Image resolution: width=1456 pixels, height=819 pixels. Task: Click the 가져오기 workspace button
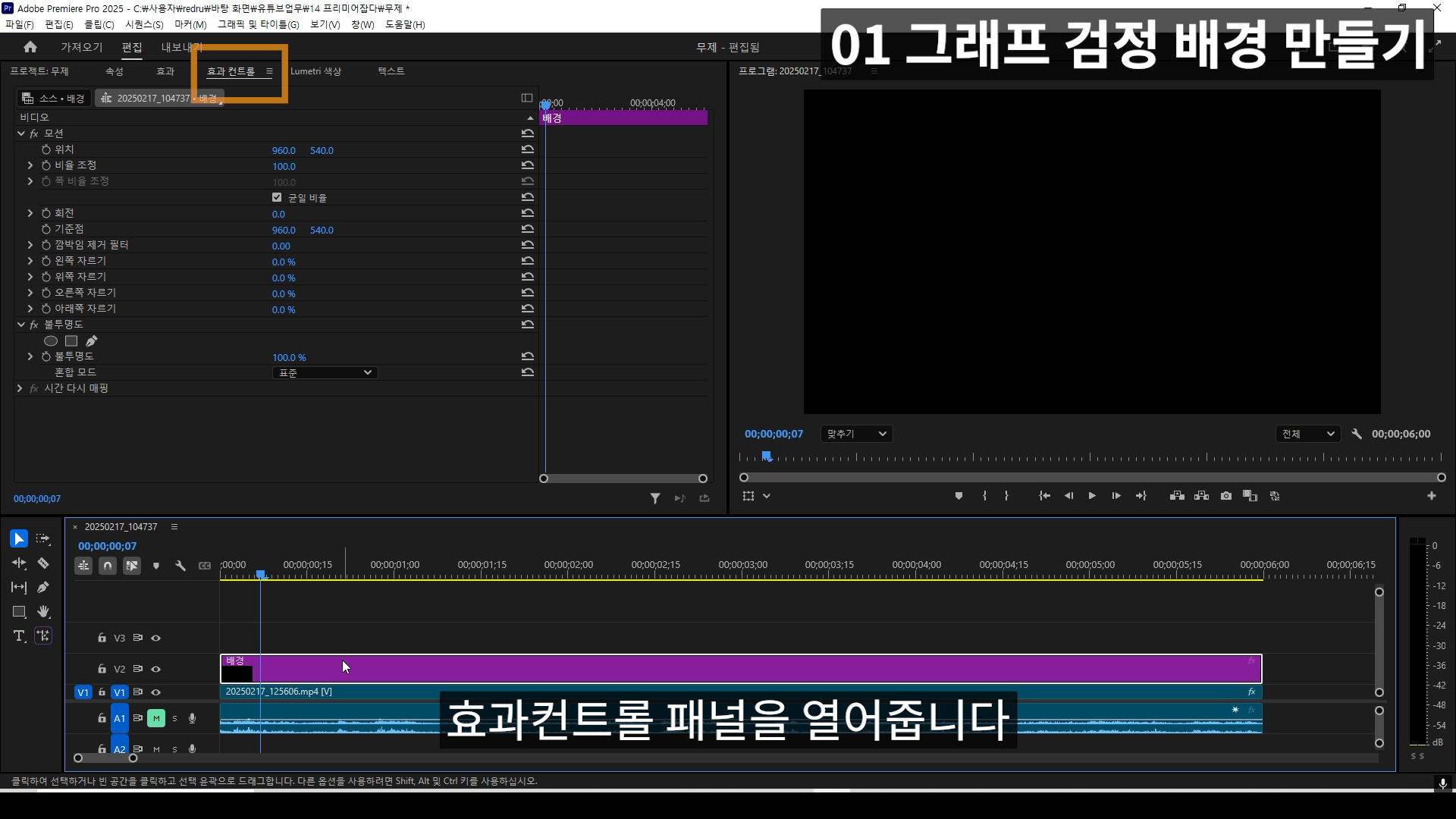point(81,47)
